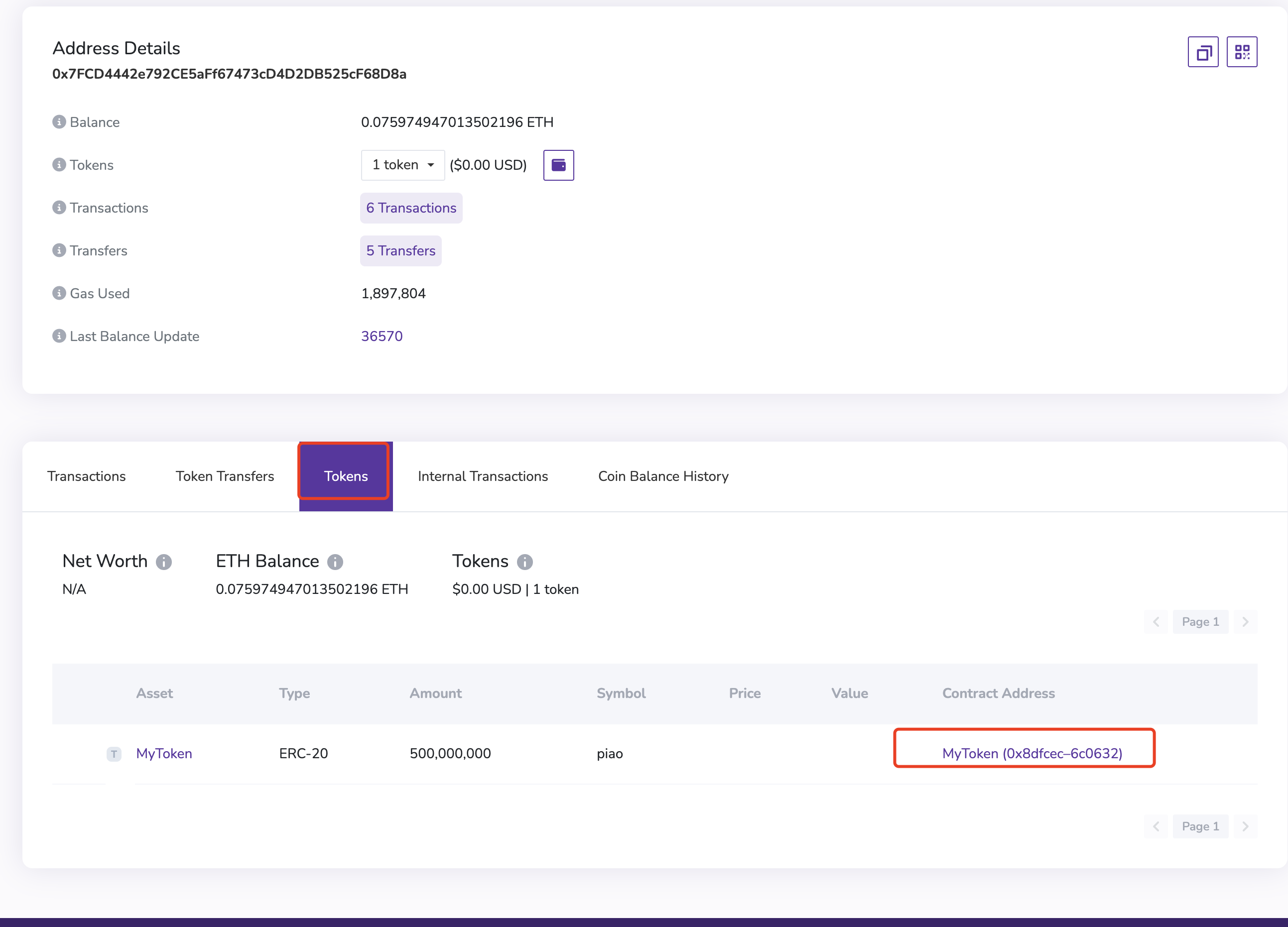Select the Internal Transactions tab
Screen dimensions: 1288x927
[x=483, y=476]
